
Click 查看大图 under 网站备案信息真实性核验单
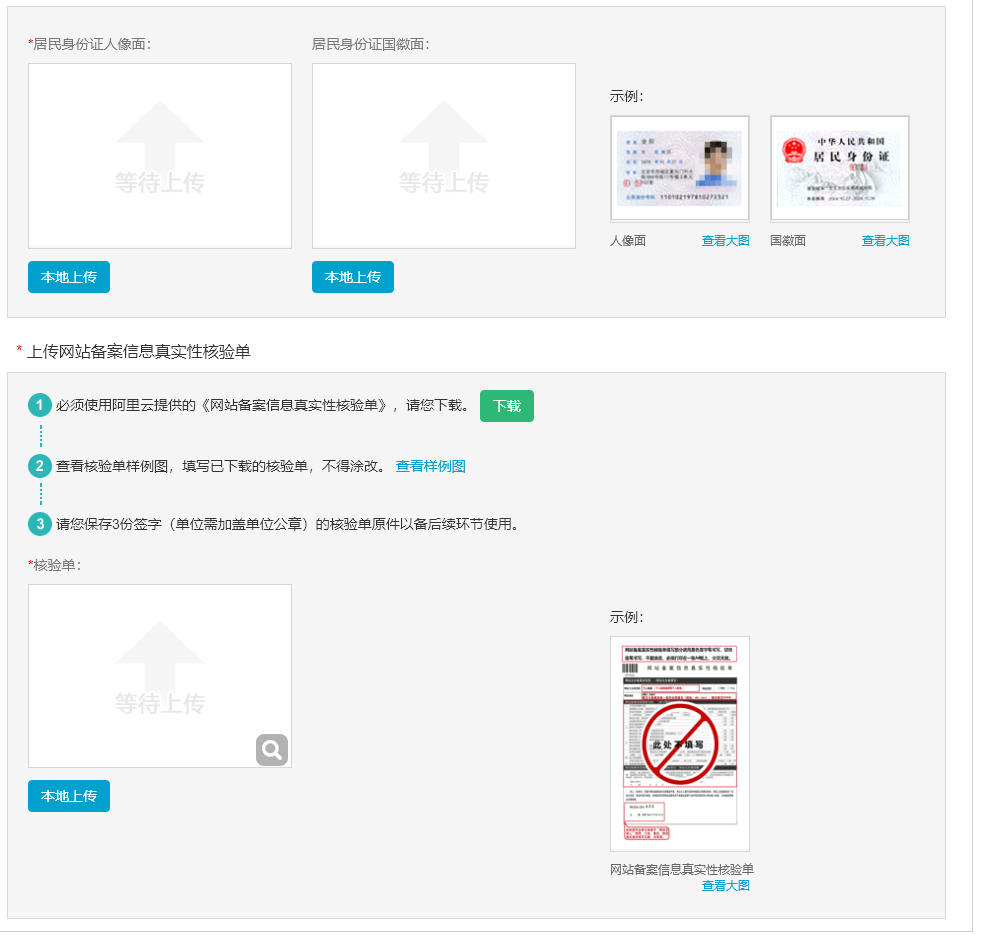coord(726,885)
